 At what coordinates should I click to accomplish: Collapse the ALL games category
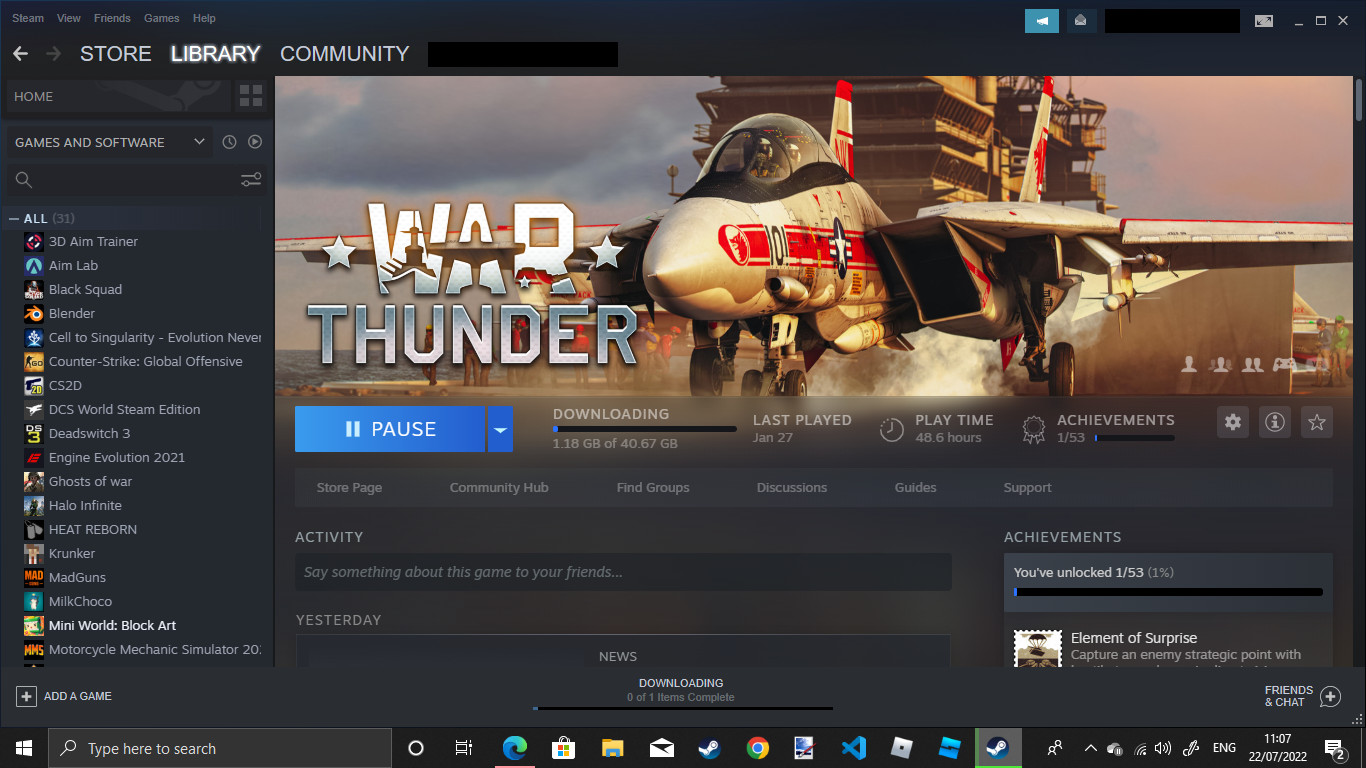tap(14, 218)
